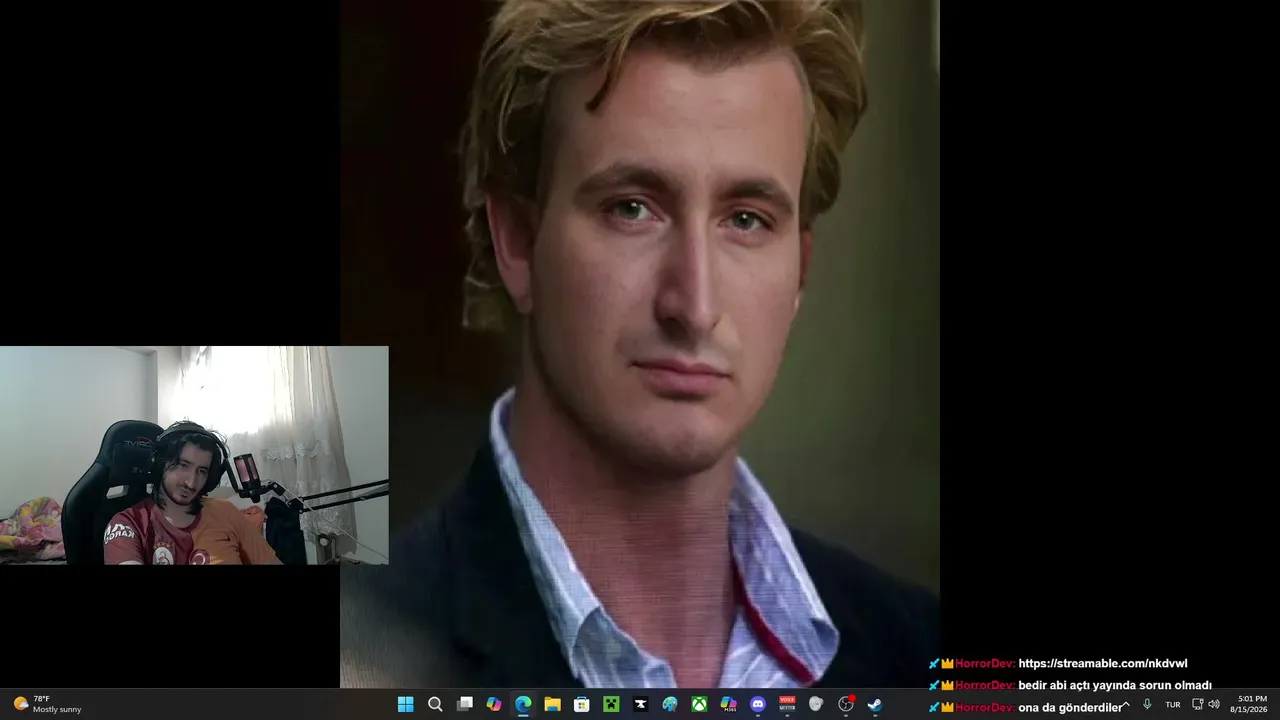Switch to Discord on the taskbar
1280x720 pixels.
coord(758,704)
